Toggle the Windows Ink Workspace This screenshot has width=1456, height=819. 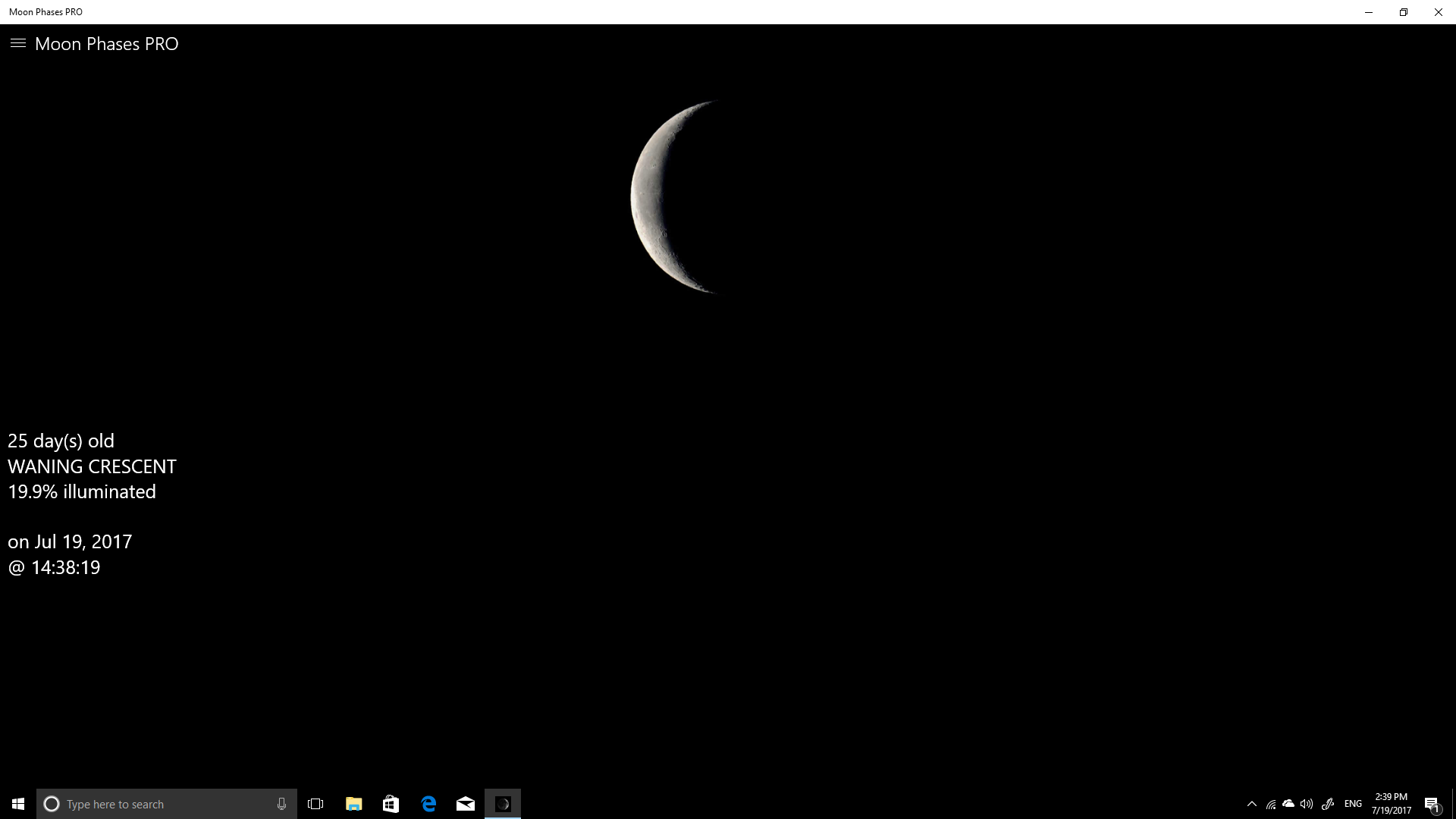(1329, 803)
